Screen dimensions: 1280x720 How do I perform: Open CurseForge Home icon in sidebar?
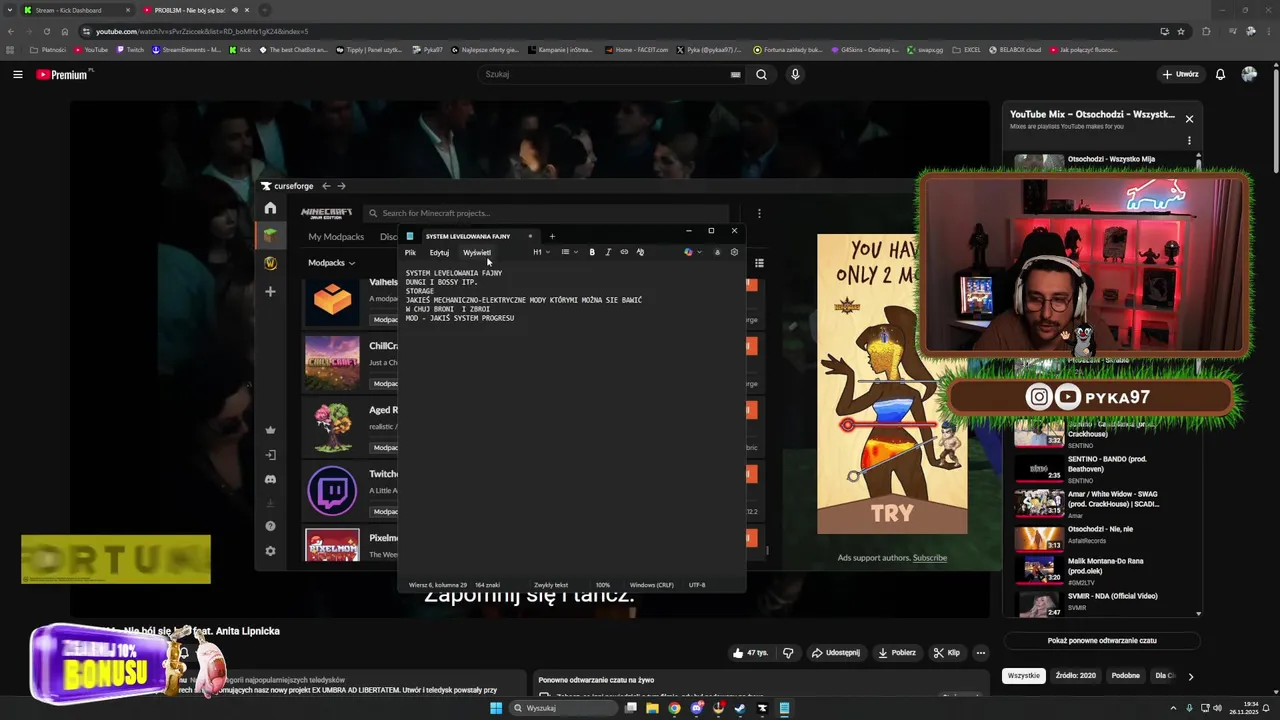click(x=270, y=208)
